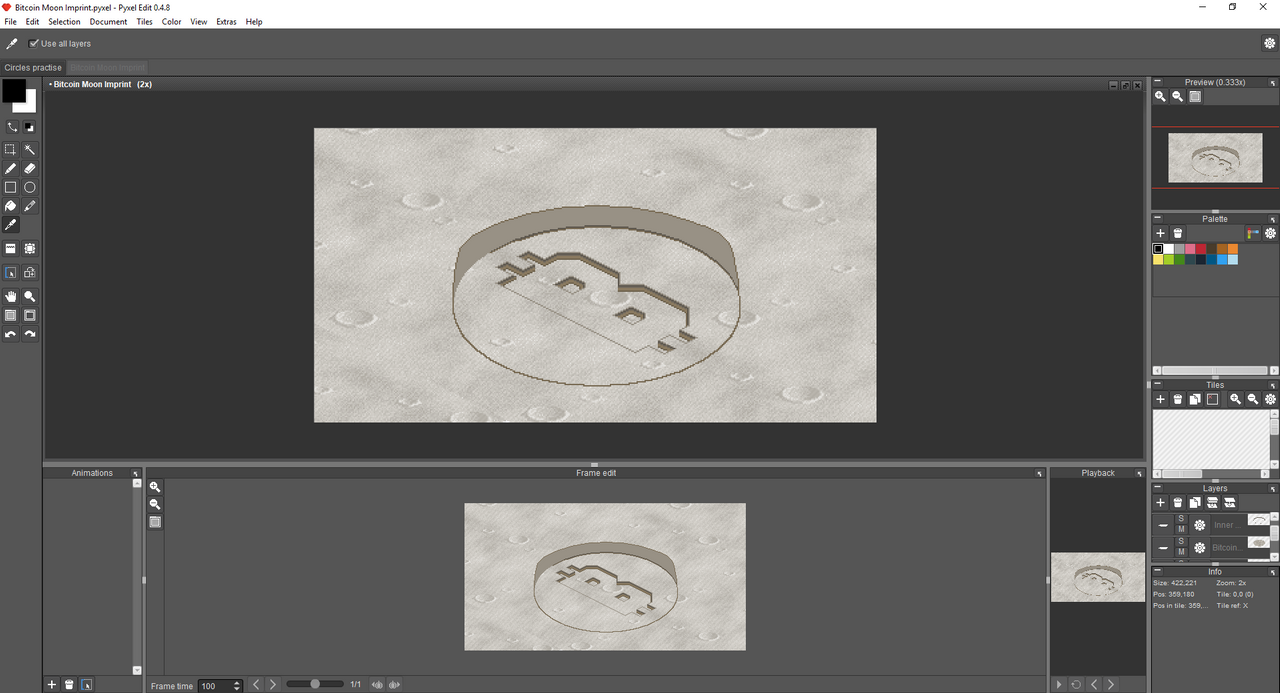This screenshot has height=693, width=1280.
Task: Select the color replacer pen tool
Action: 30,206
